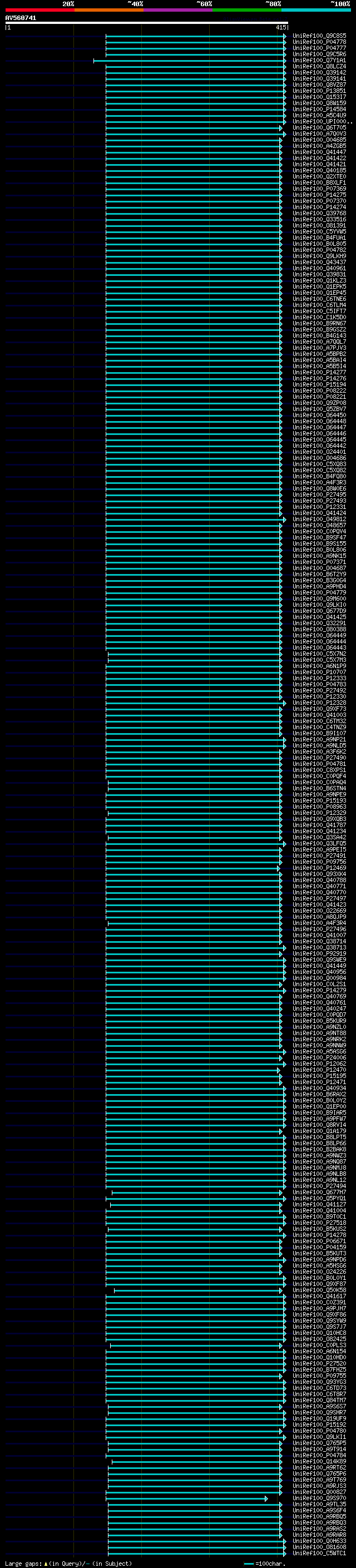
Task: Select the UniRef100_P12328 label
Action: coord(319,703)
